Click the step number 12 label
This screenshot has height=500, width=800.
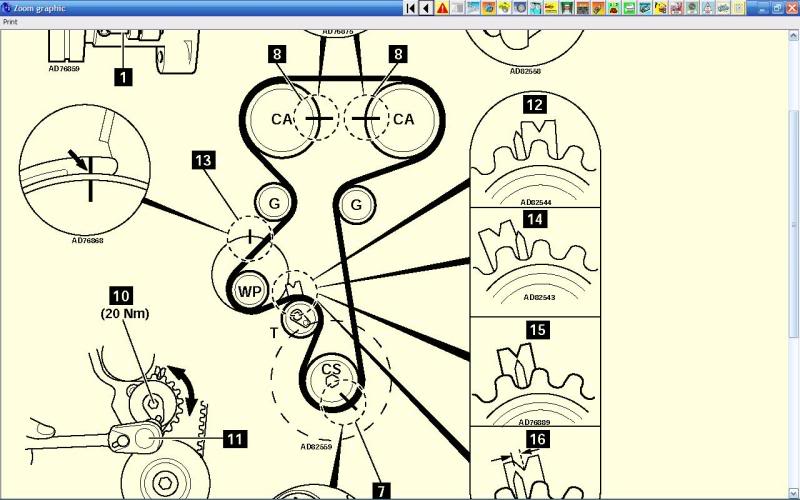[x=534, y=105]
